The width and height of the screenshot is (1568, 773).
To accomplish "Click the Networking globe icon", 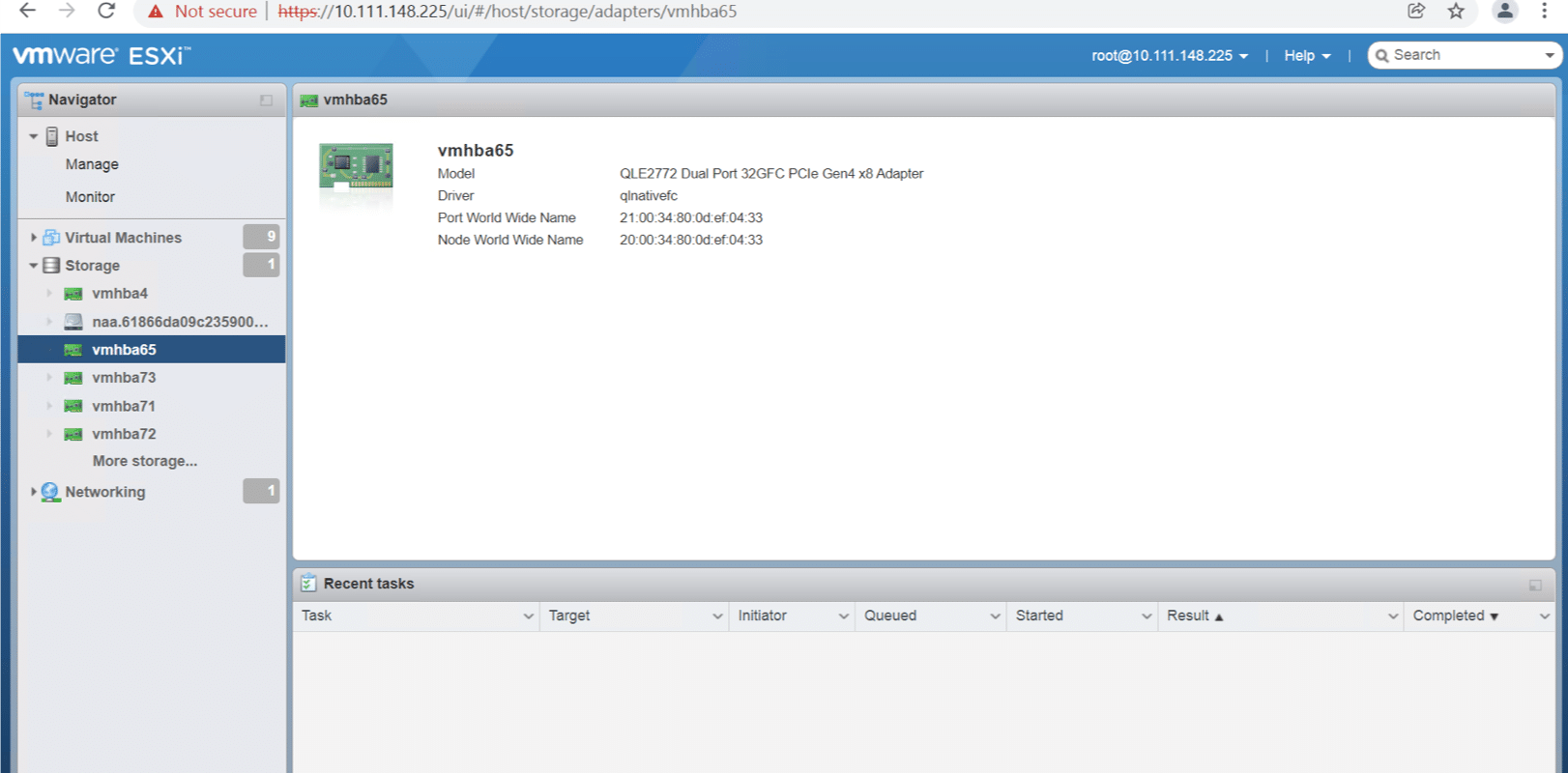I will click(x=50, y=492).
